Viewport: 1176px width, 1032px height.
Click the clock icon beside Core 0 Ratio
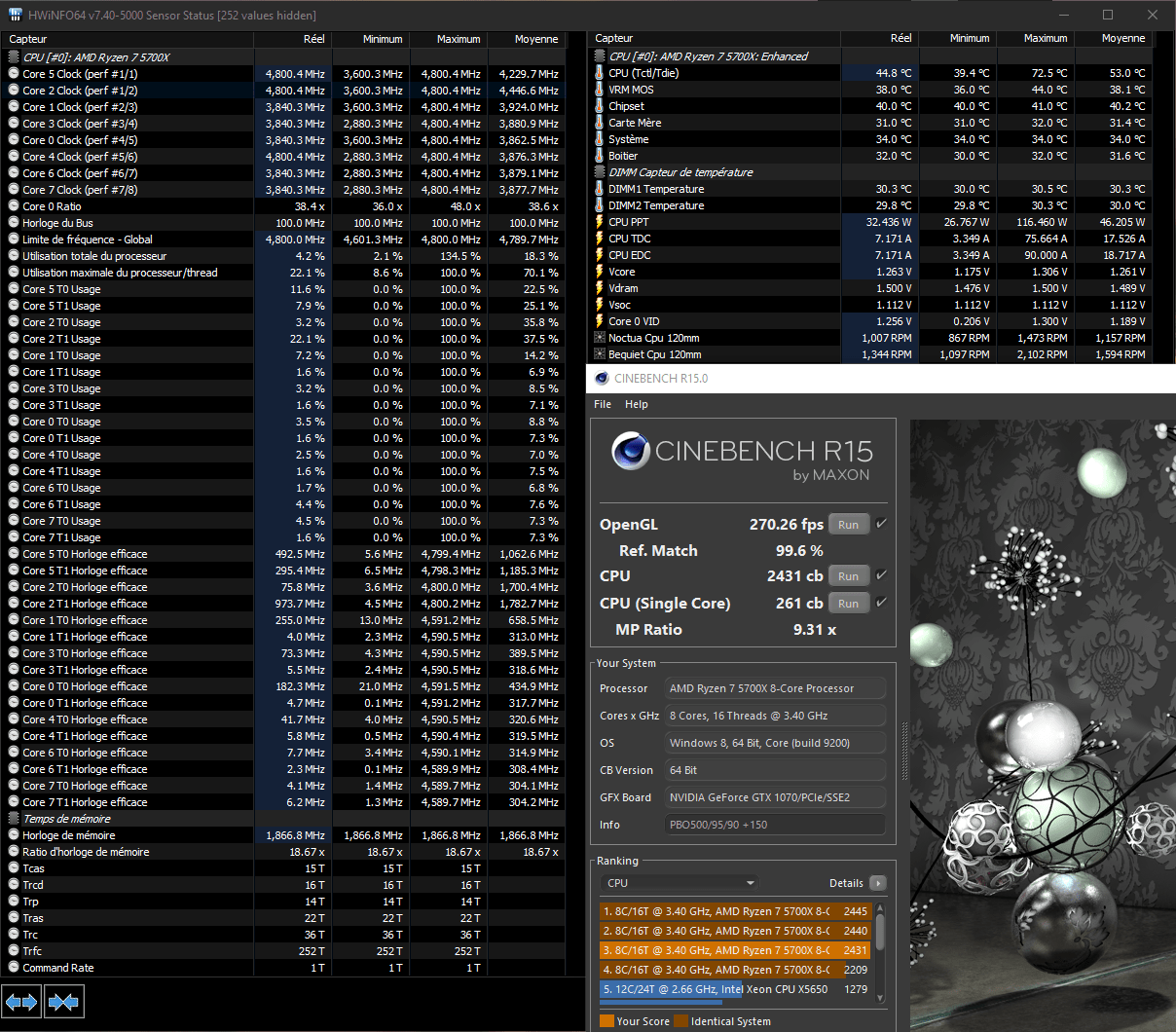14,205
